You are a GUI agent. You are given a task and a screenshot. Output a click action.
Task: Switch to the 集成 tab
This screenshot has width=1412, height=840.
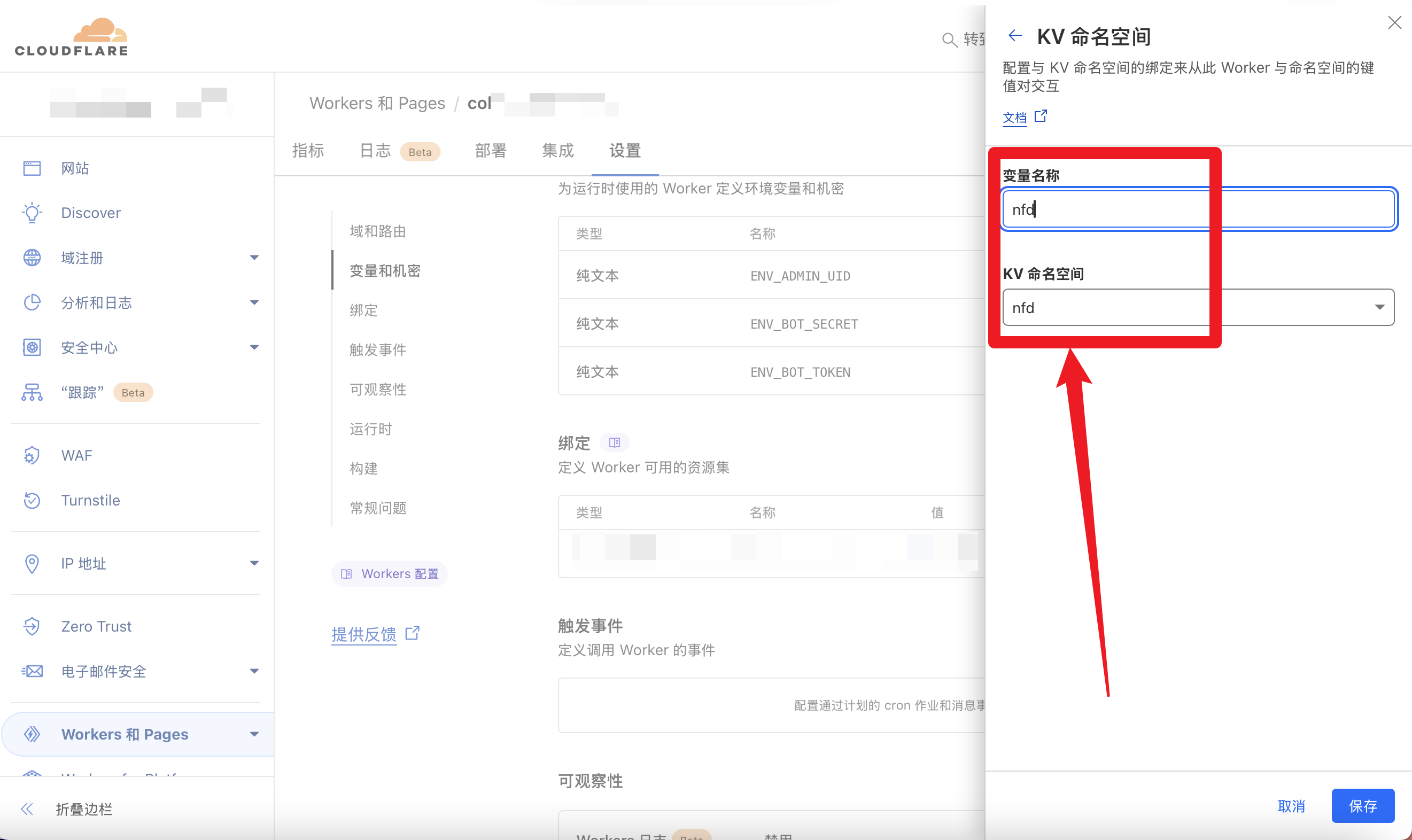pos(557,151)
